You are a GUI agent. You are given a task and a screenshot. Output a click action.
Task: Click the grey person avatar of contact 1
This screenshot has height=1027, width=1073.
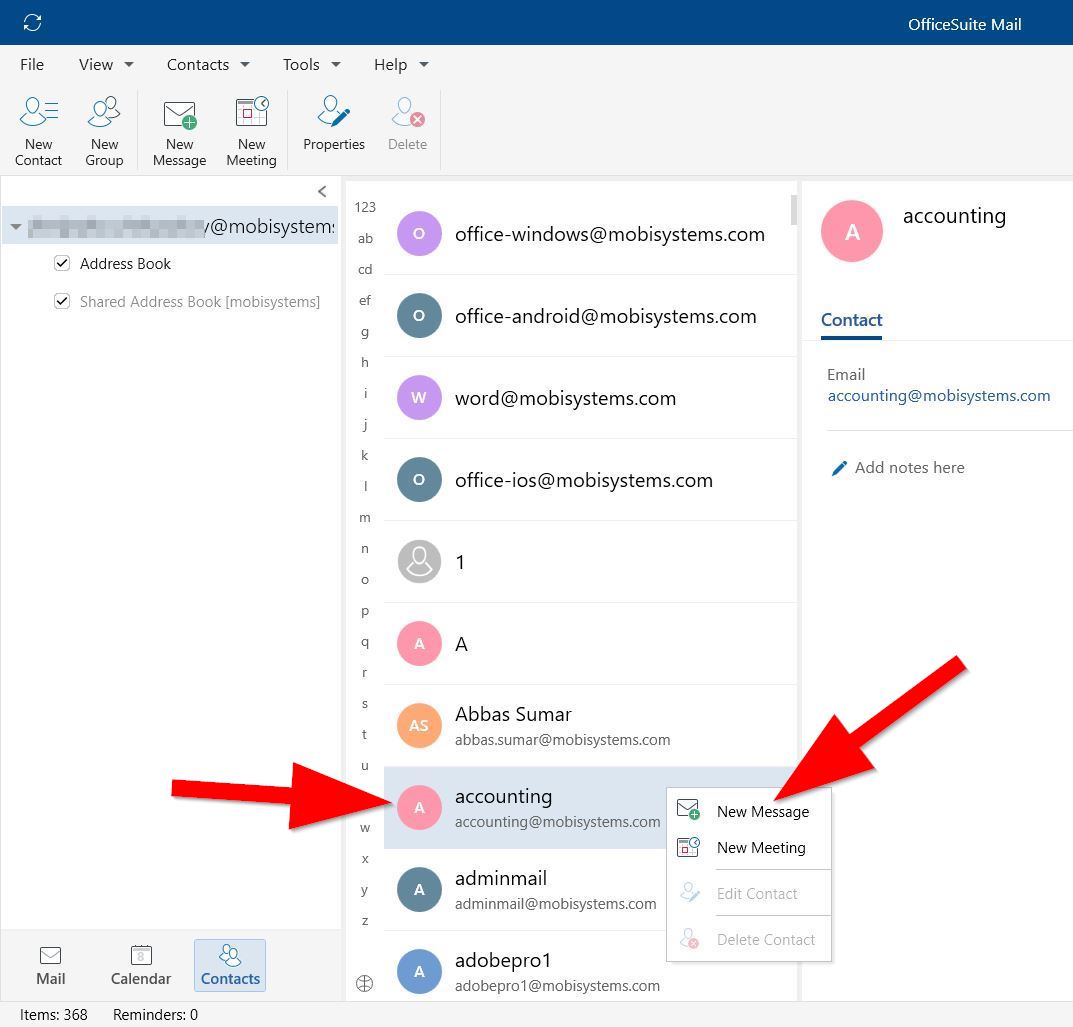[419, 562]
